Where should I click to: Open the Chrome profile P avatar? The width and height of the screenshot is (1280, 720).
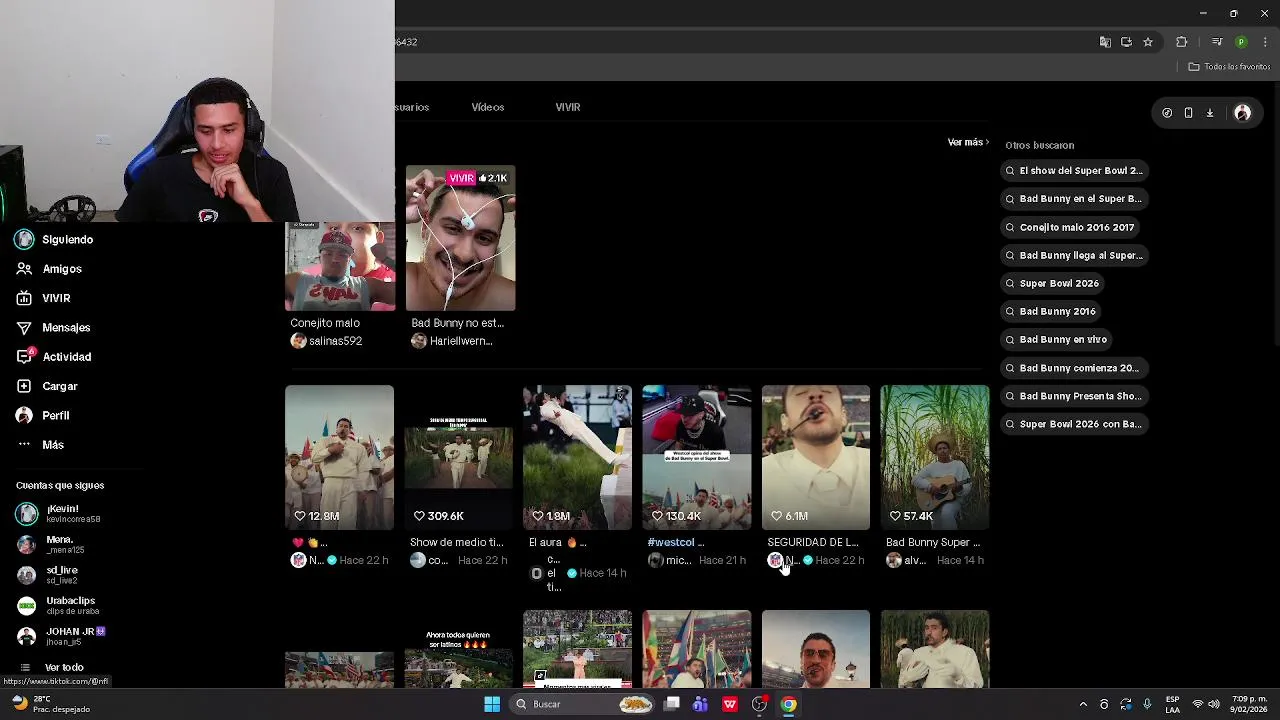coord(1241,42)
